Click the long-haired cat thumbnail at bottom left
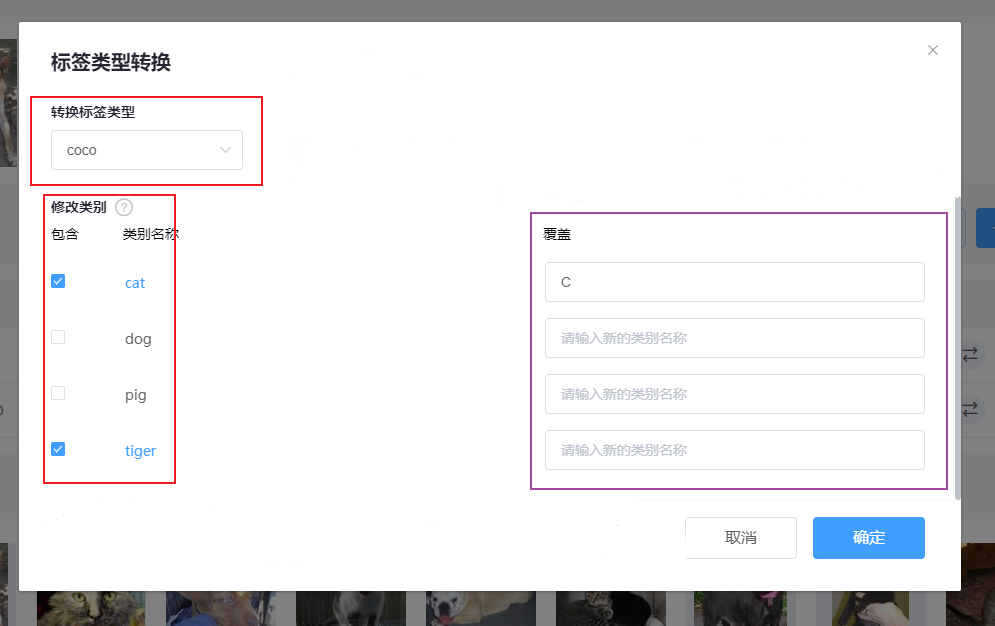The height and width of the screenshot is (626, 995). tap(91, 608)
